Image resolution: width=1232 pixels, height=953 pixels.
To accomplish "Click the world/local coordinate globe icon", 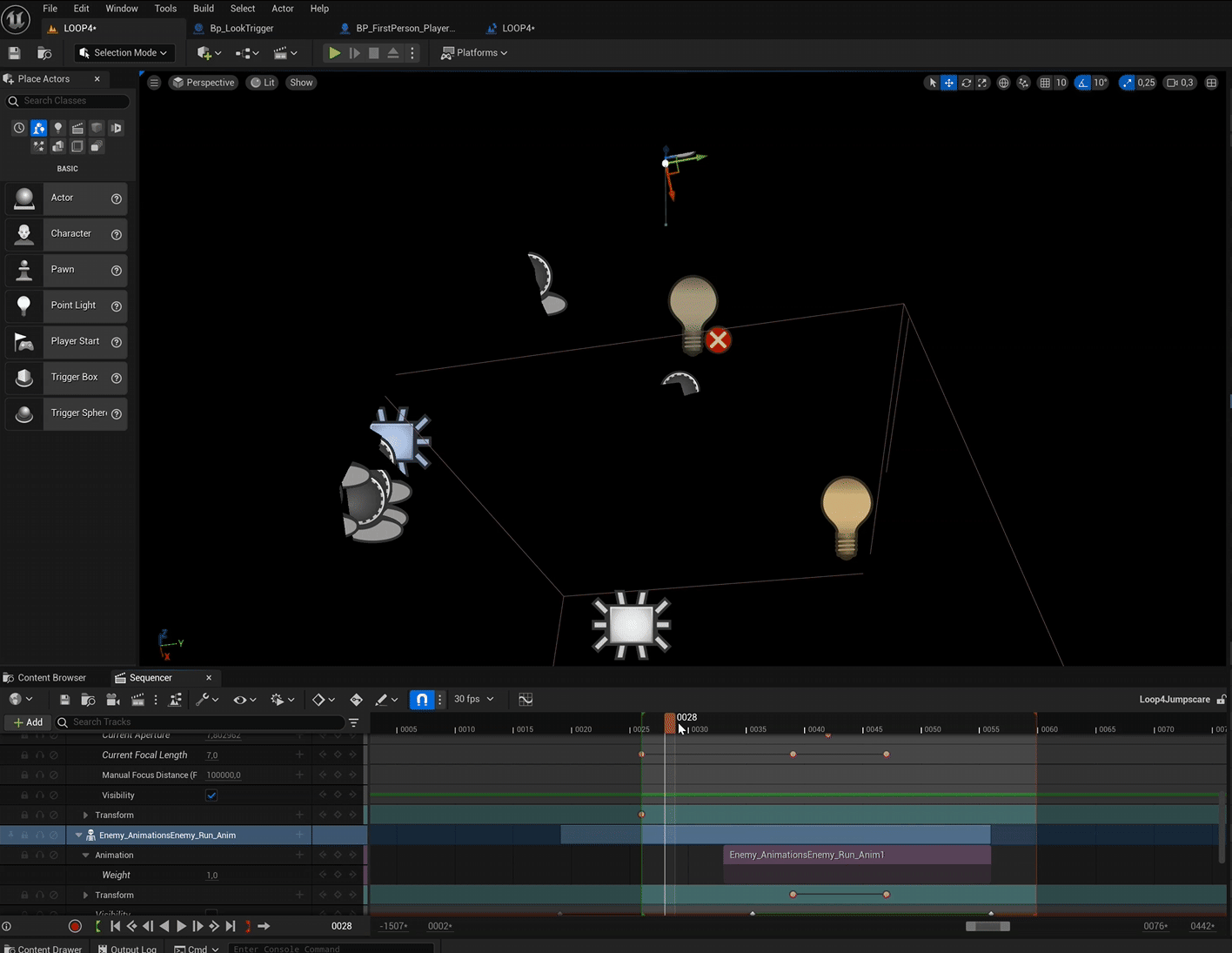I will (x=1003, y=83).
